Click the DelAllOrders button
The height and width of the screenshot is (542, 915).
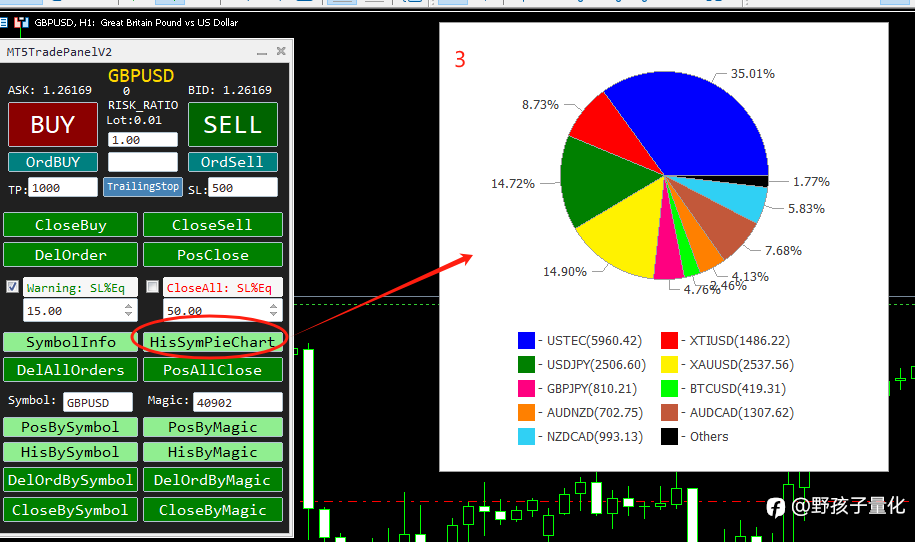click(71, 370)
